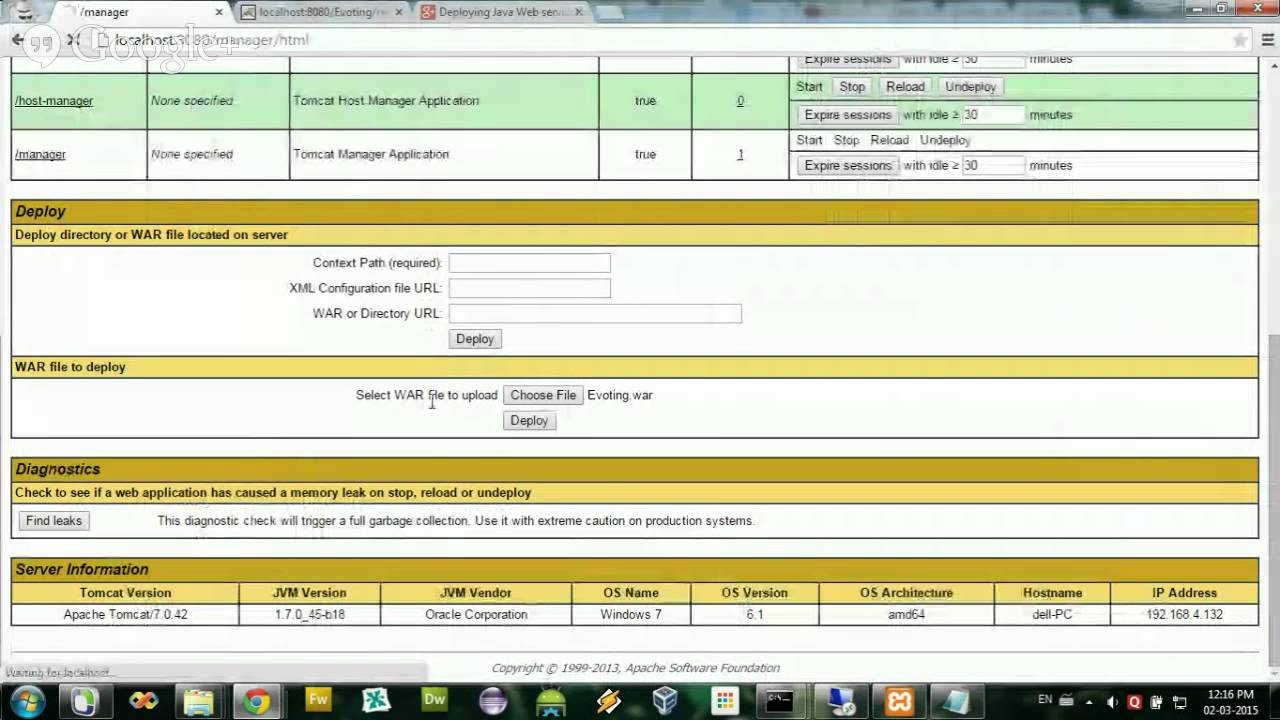The image size is (1280, 720).
Task: Click the EN language indicator
Action: [1045, 699]
